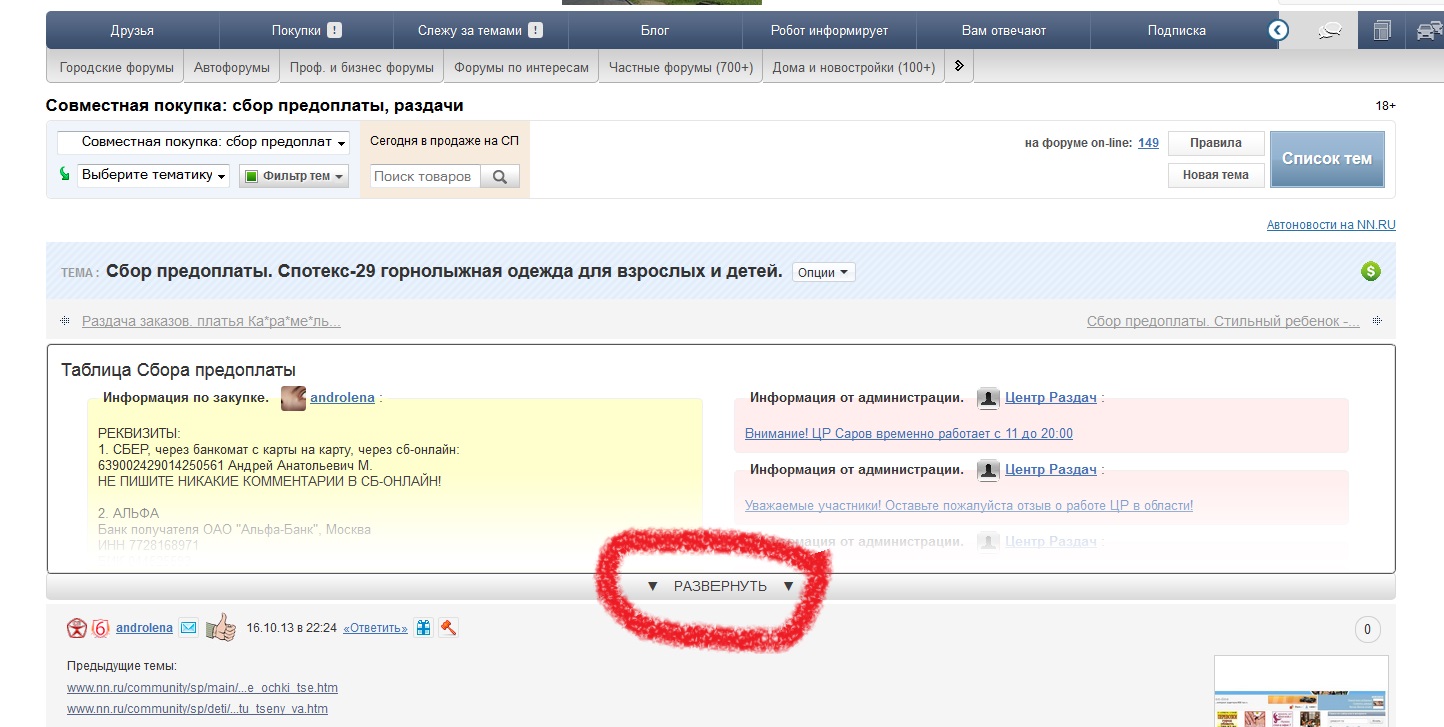Click the Список тем button
Image resolution: width=1444 pixels, height=727 pixels.
coord(1327,159)
